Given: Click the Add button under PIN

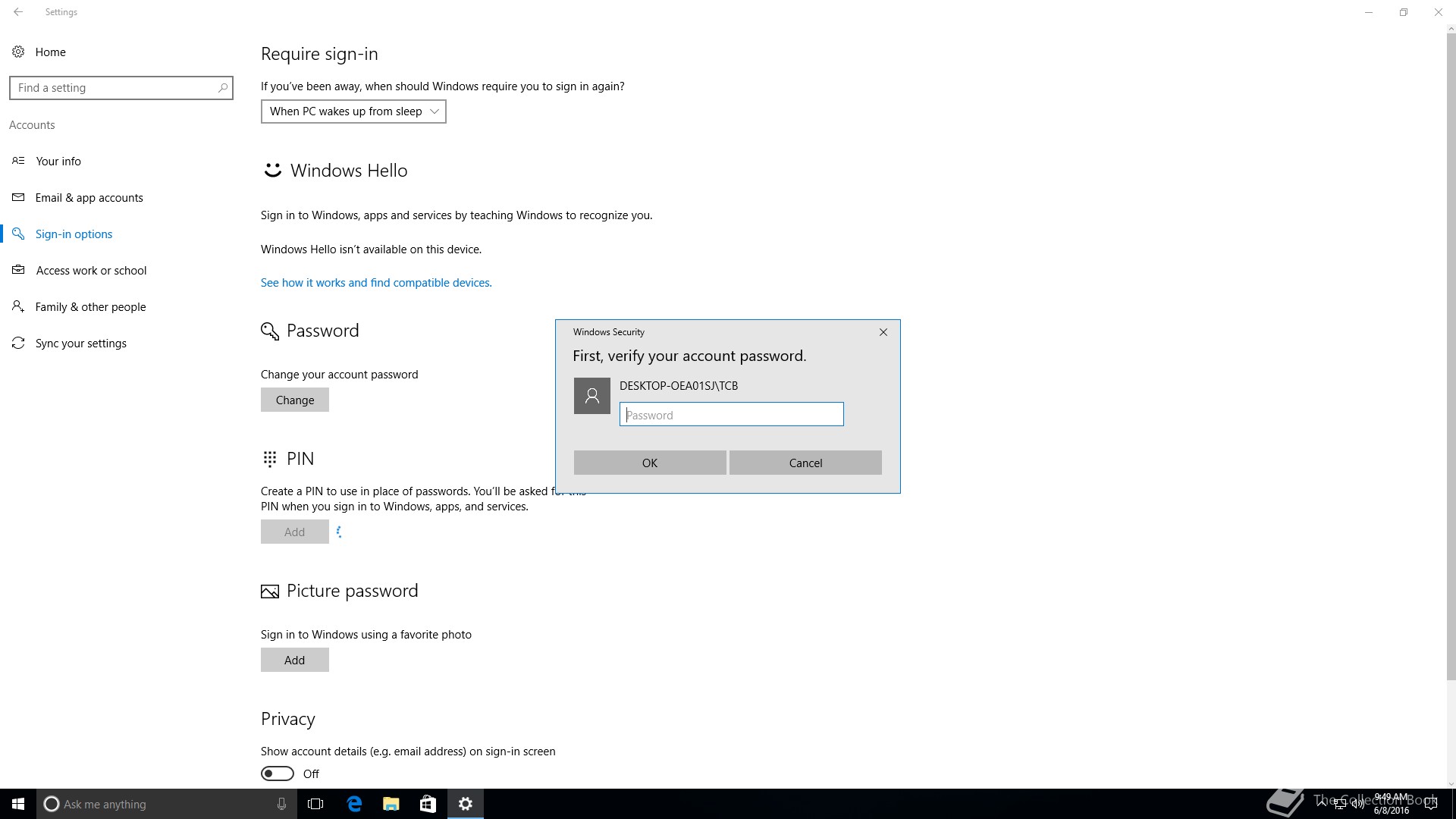Looking at the screenshot, I should [x=295, y=532].
